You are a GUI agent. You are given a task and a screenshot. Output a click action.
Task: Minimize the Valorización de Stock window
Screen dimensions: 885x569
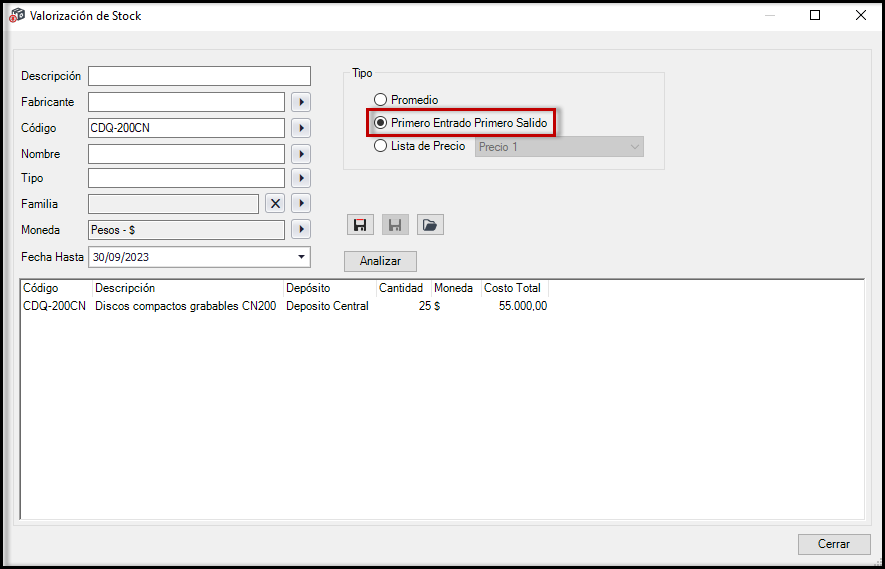[x=769, y=15]
